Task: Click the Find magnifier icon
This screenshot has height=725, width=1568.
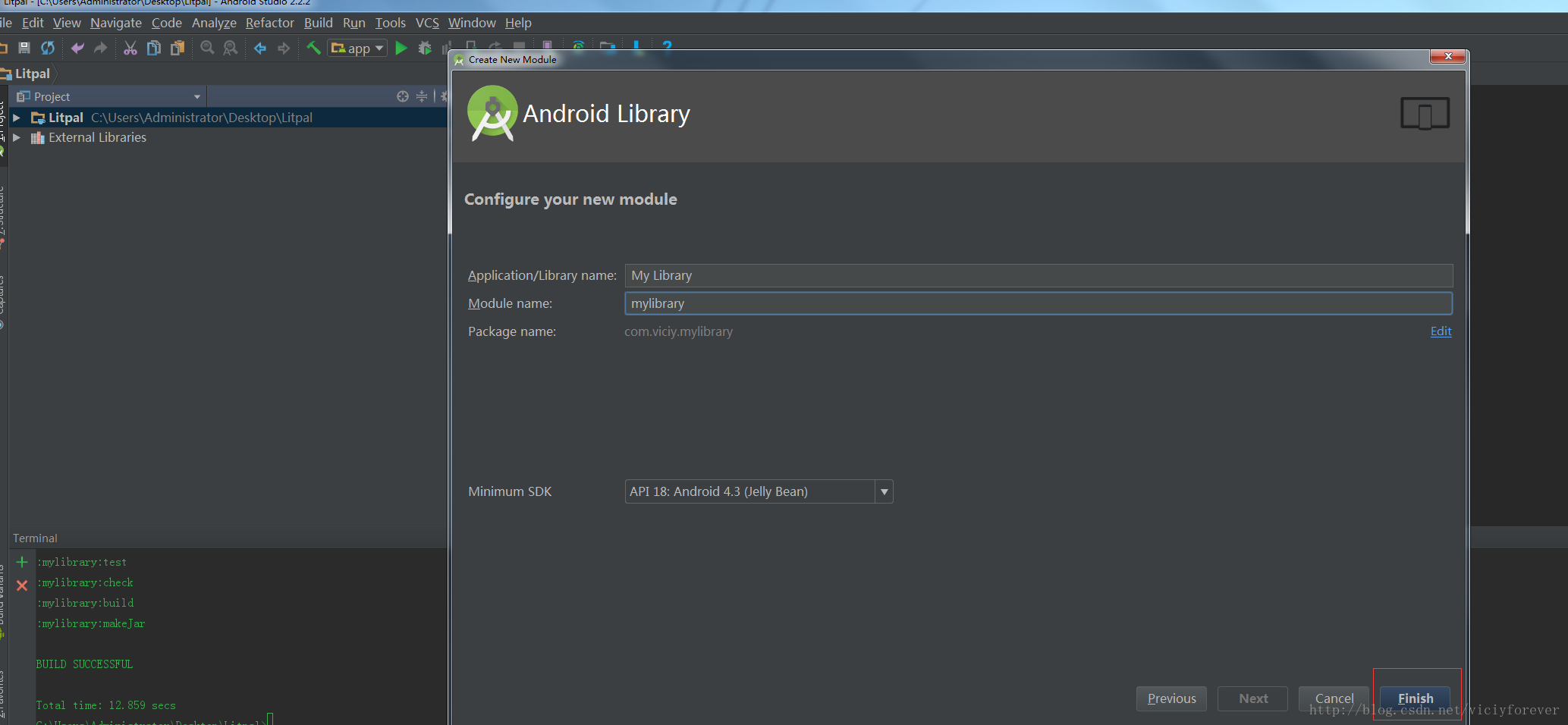Action: coord(207,48)
